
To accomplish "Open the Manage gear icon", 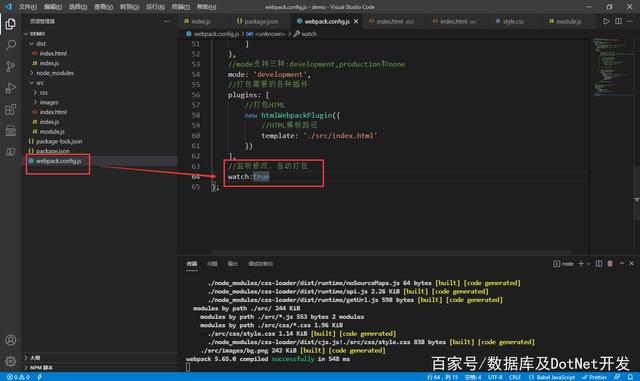I will [11, 361].
